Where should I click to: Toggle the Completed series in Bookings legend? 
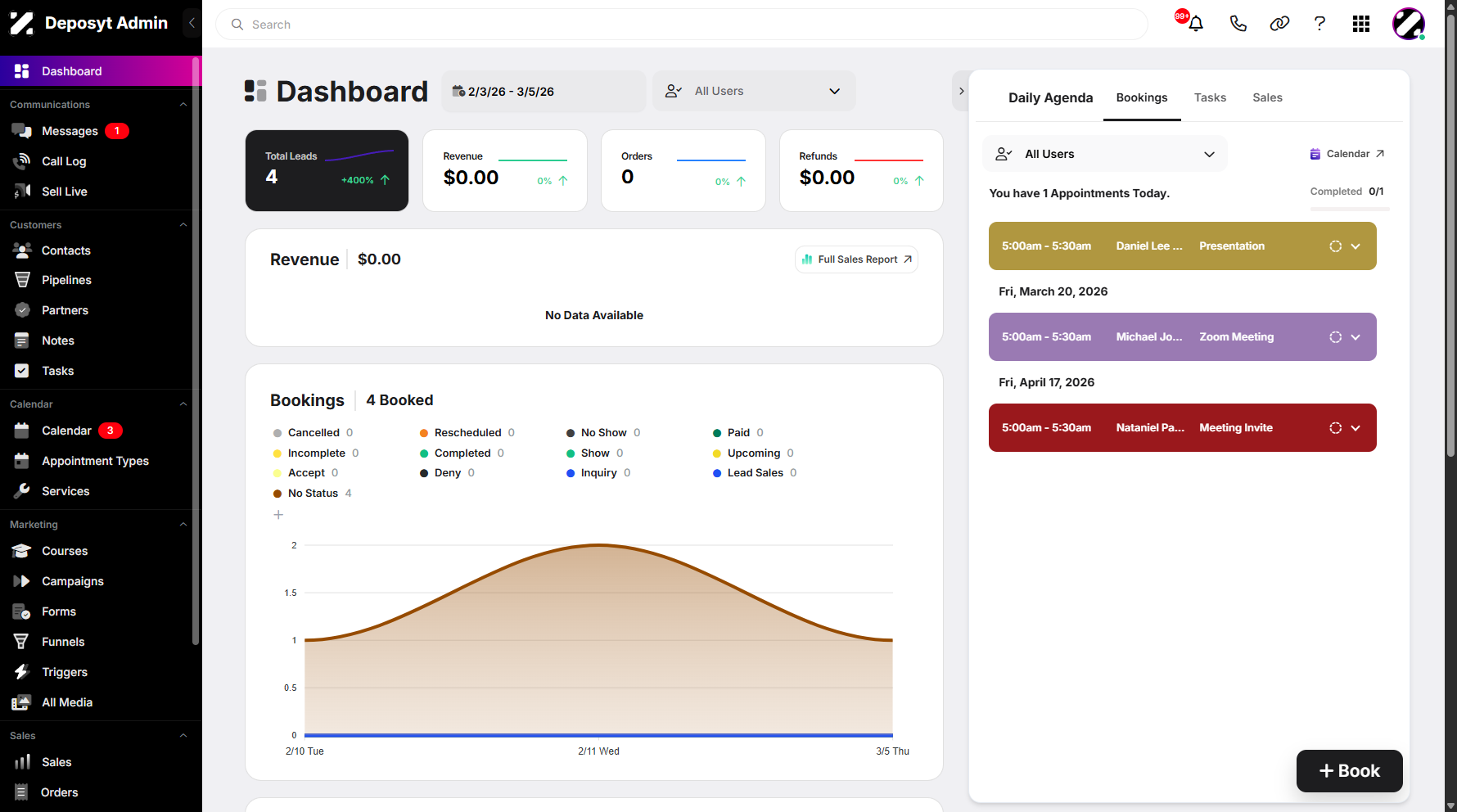click(462, 453)
